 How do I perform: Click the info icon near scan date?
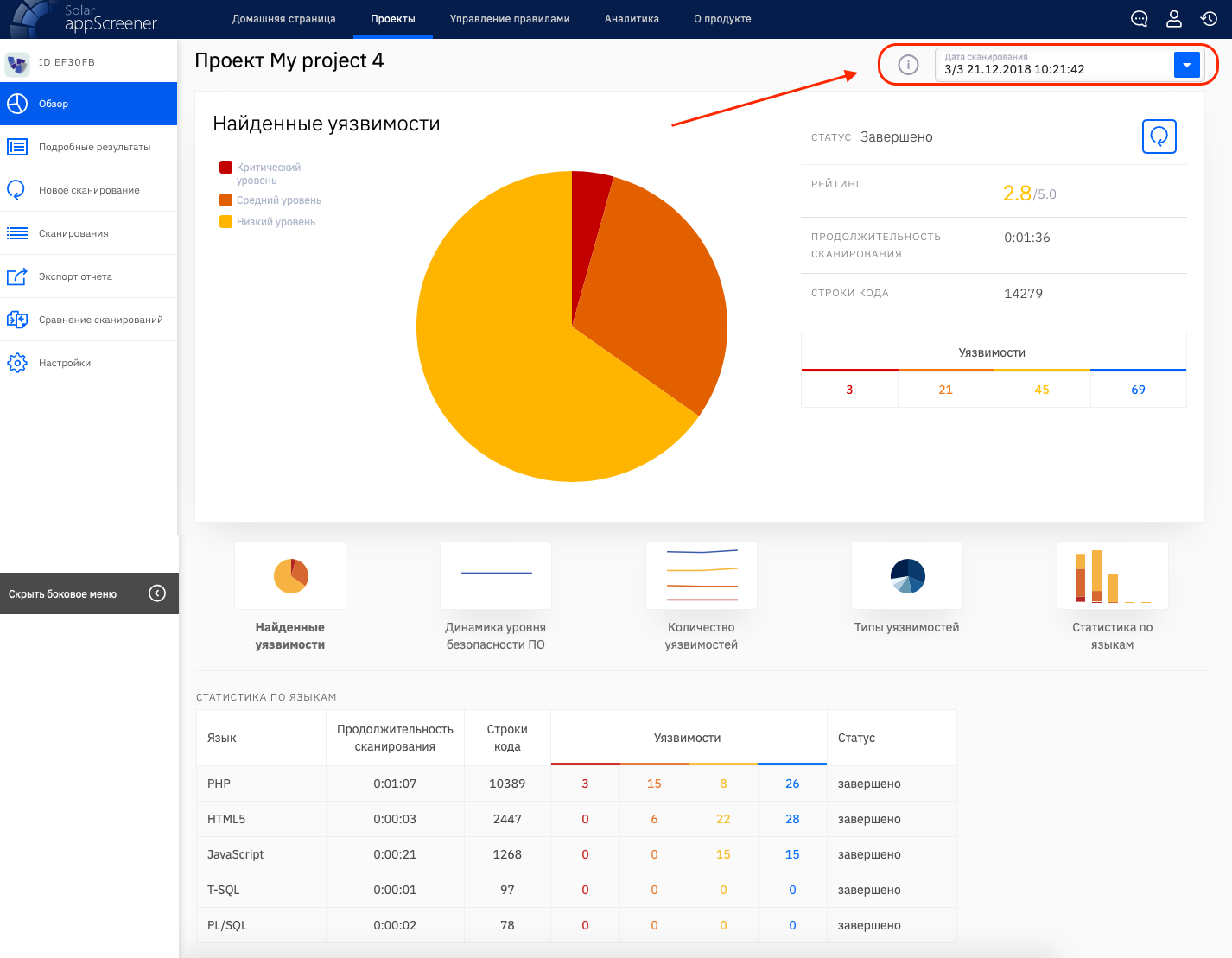[908, 65]
